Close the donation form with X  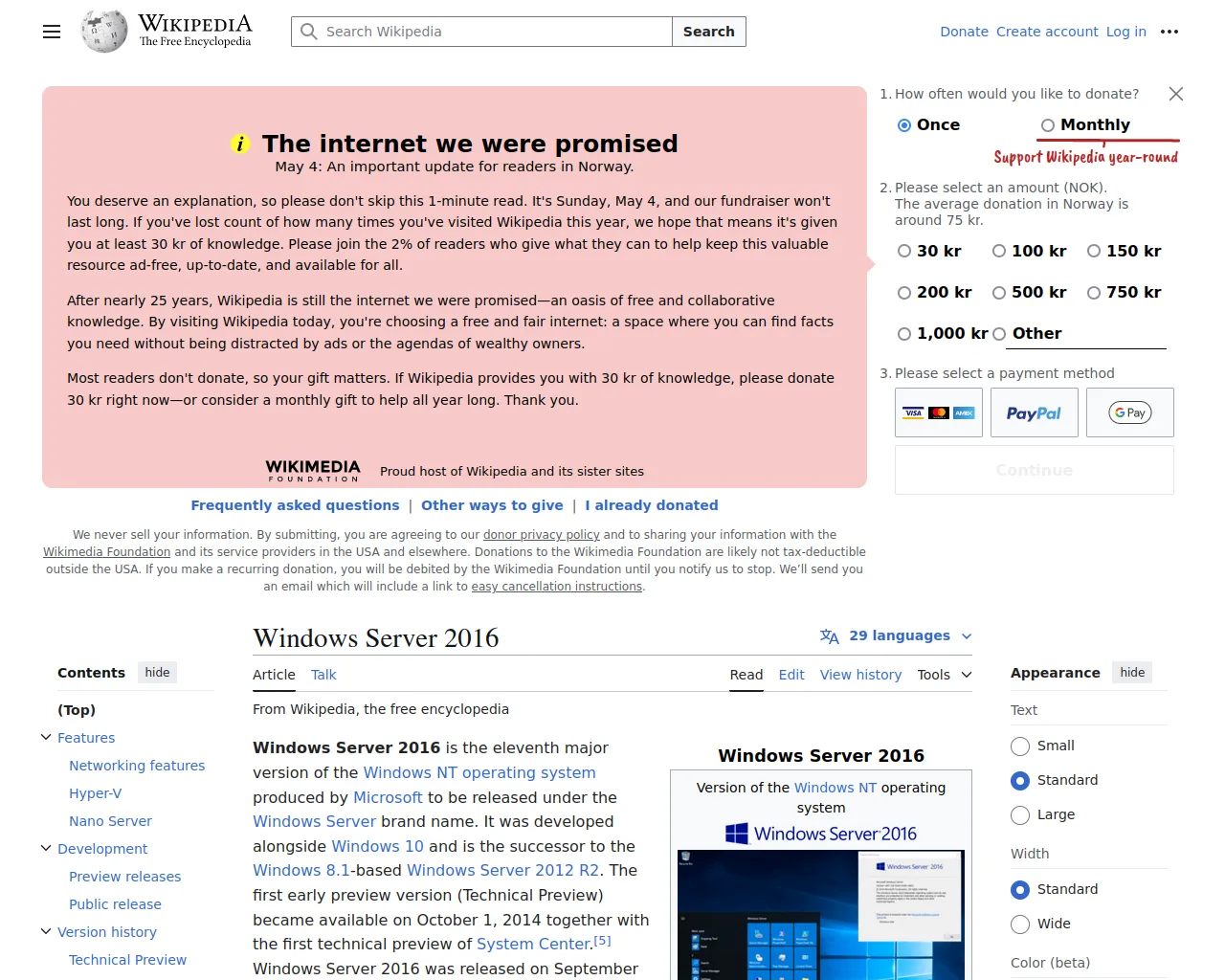click(1176, 94)
